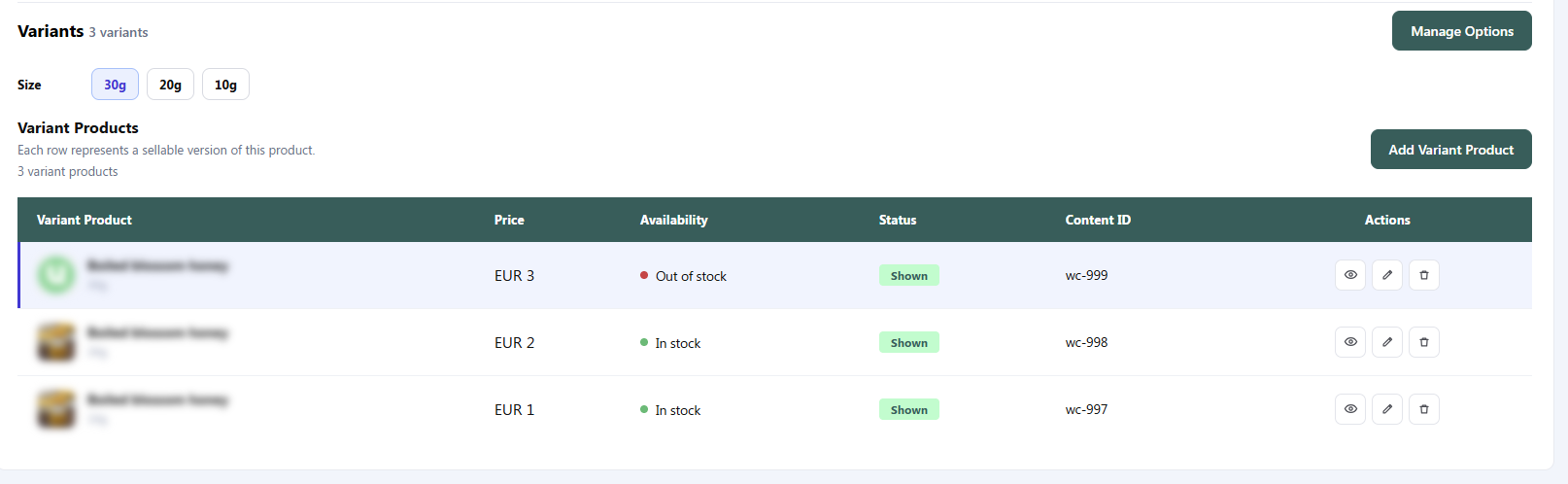Click the edit pencil for wc-999
Screen dimensions: 1568x484
pyautogui.click(x=1387, y=275)
